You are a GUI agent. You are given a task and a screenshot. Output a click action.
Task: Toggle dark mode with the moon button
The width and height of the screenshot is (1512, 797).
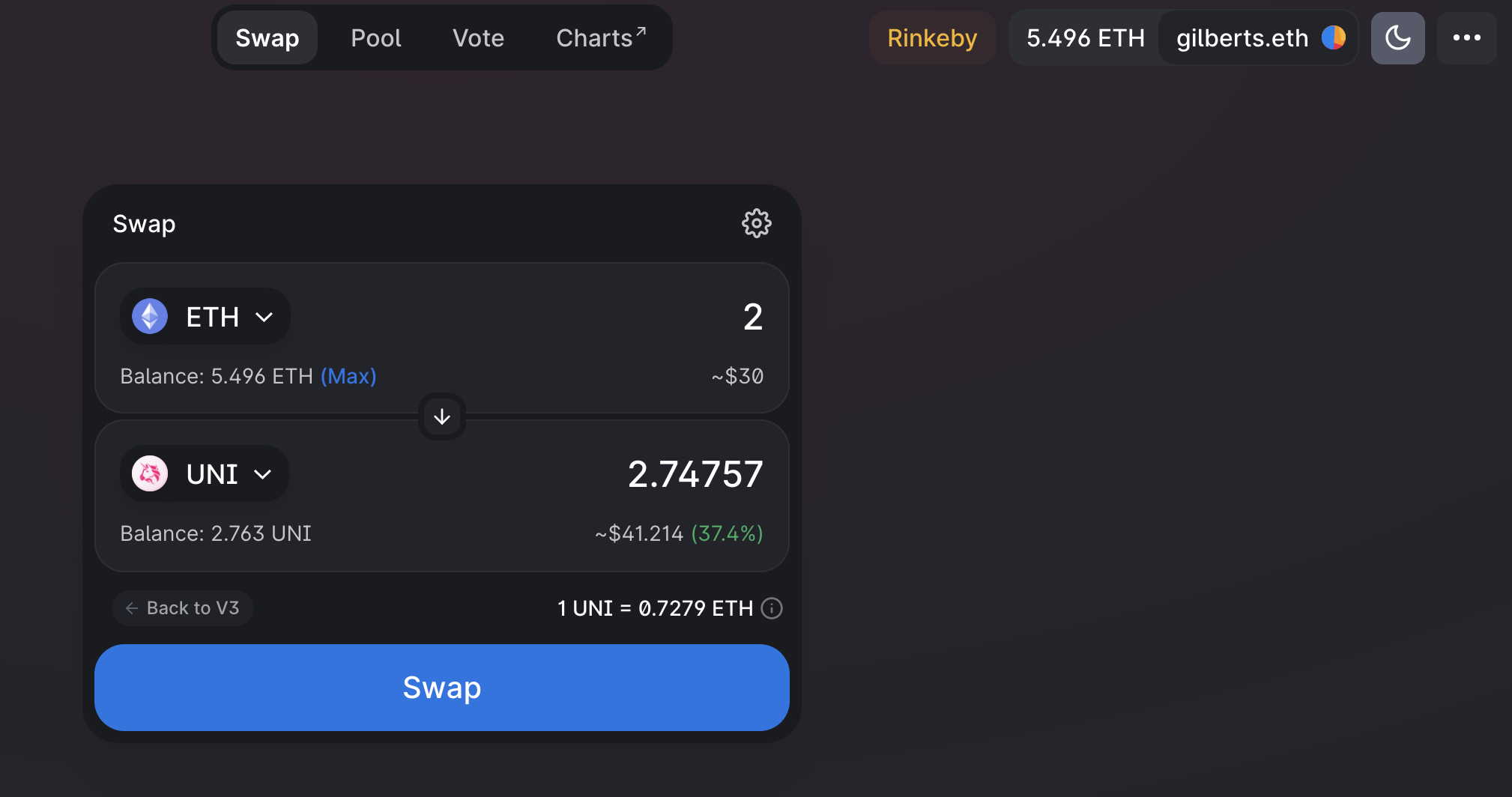(1397, 37)
